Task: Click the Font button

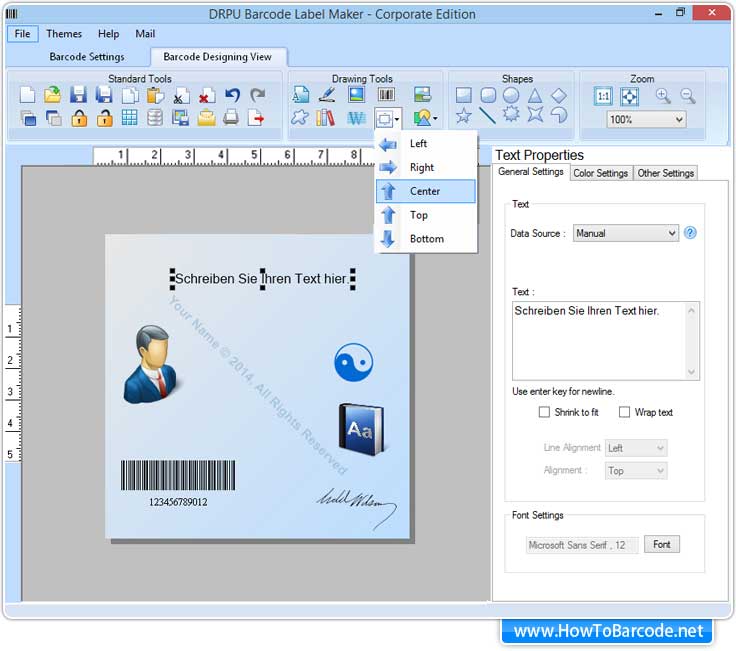Action: pos(661,544)
